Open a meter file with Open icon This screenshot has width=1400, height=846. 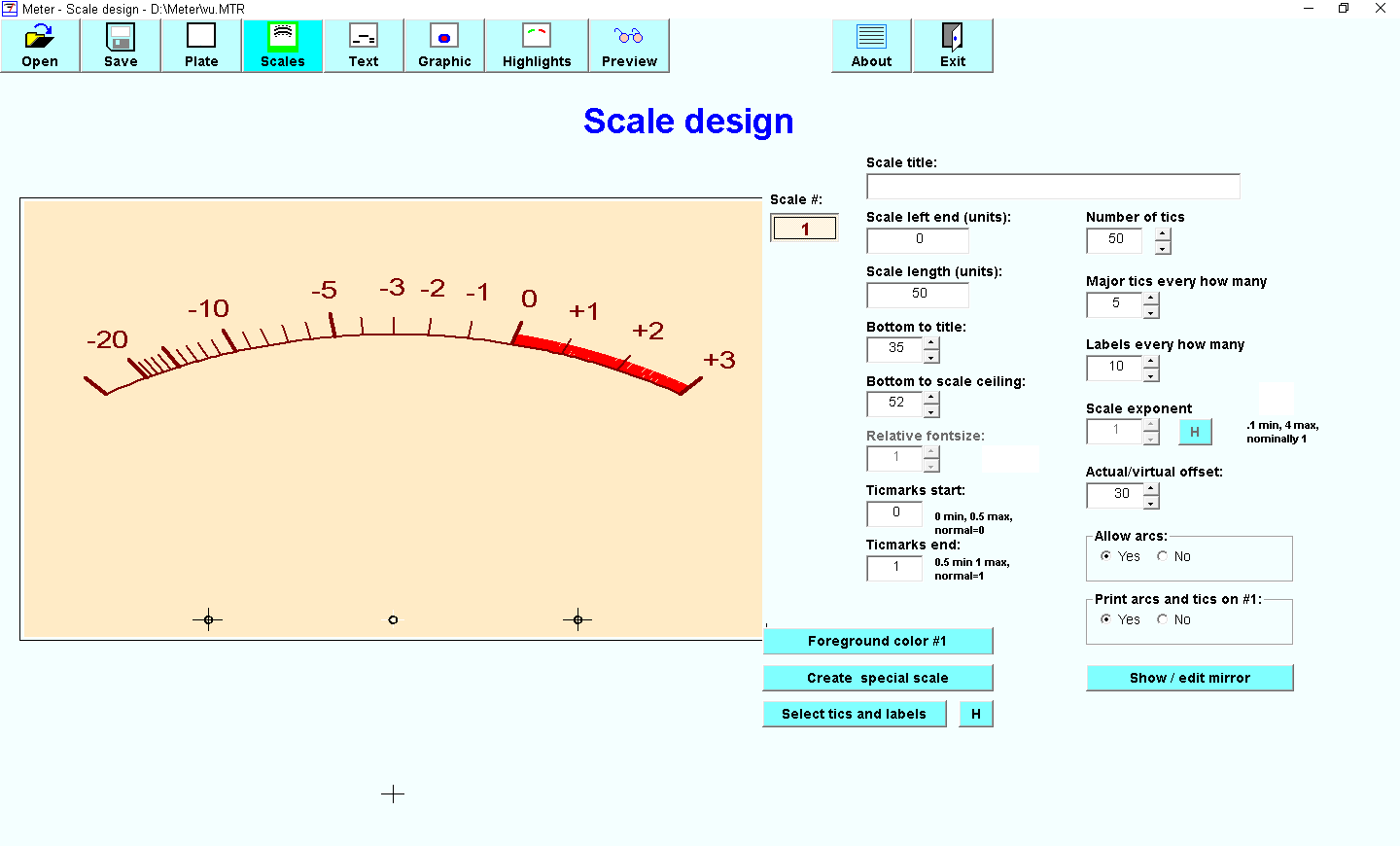[40, 46]
